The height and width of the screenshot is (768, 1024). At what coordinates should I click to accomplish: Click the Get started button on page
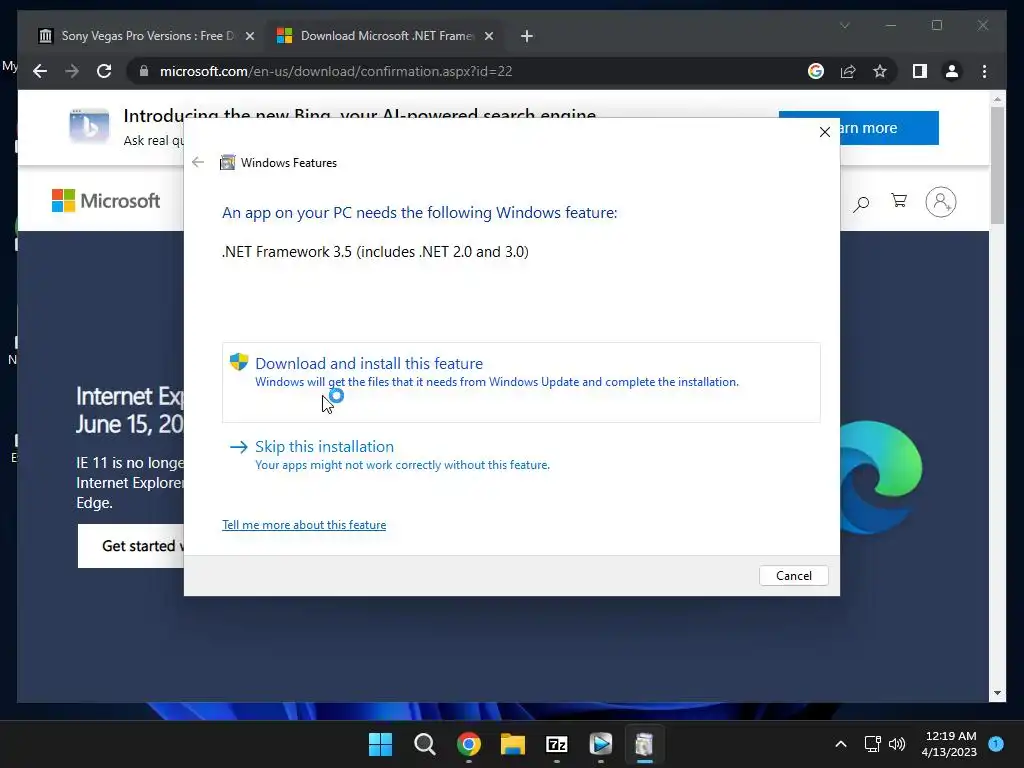point(131,546)
